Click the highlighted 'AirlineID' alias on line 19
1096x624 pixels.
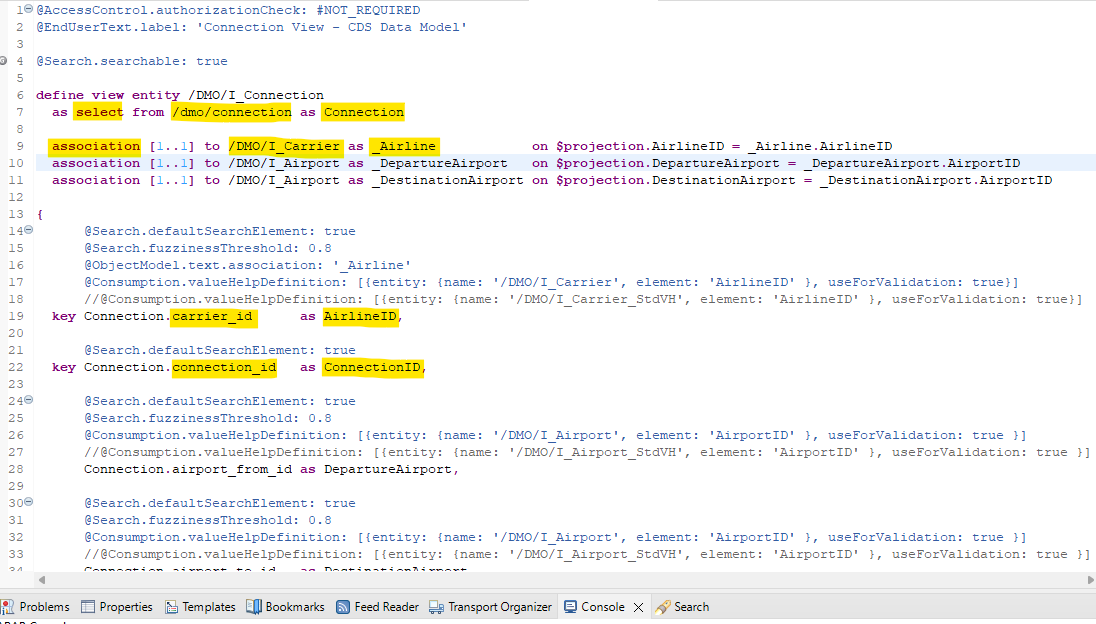click(361, 317)
